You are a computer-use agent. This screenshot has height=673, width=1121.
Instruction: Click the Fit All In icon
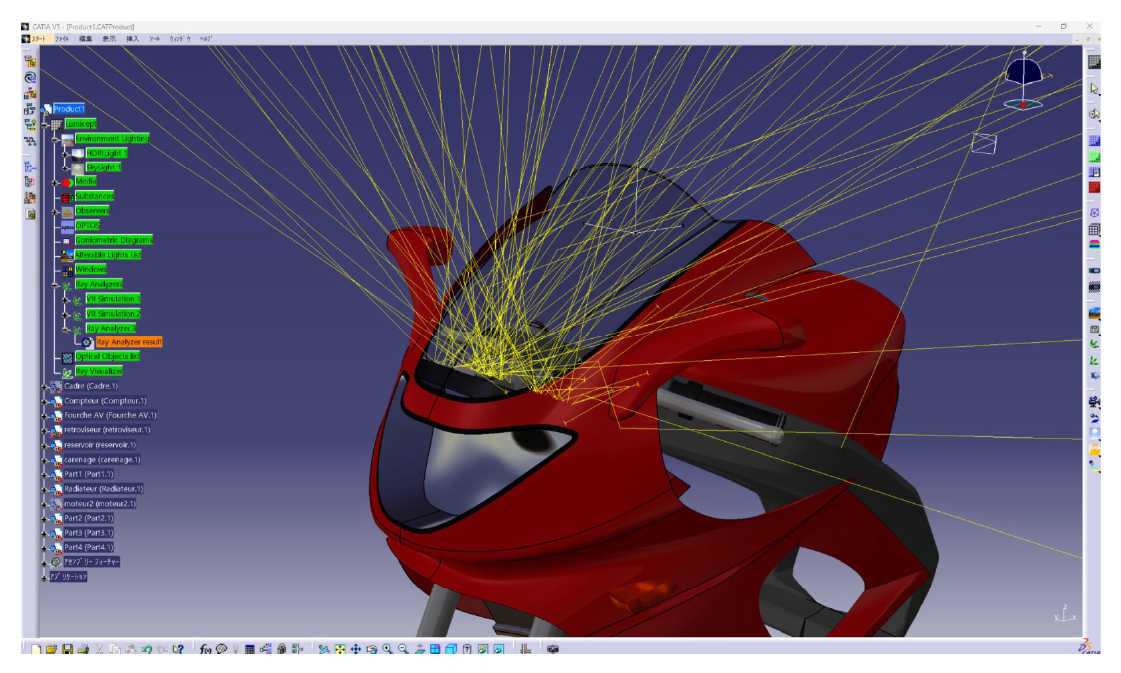click(340, 649)
